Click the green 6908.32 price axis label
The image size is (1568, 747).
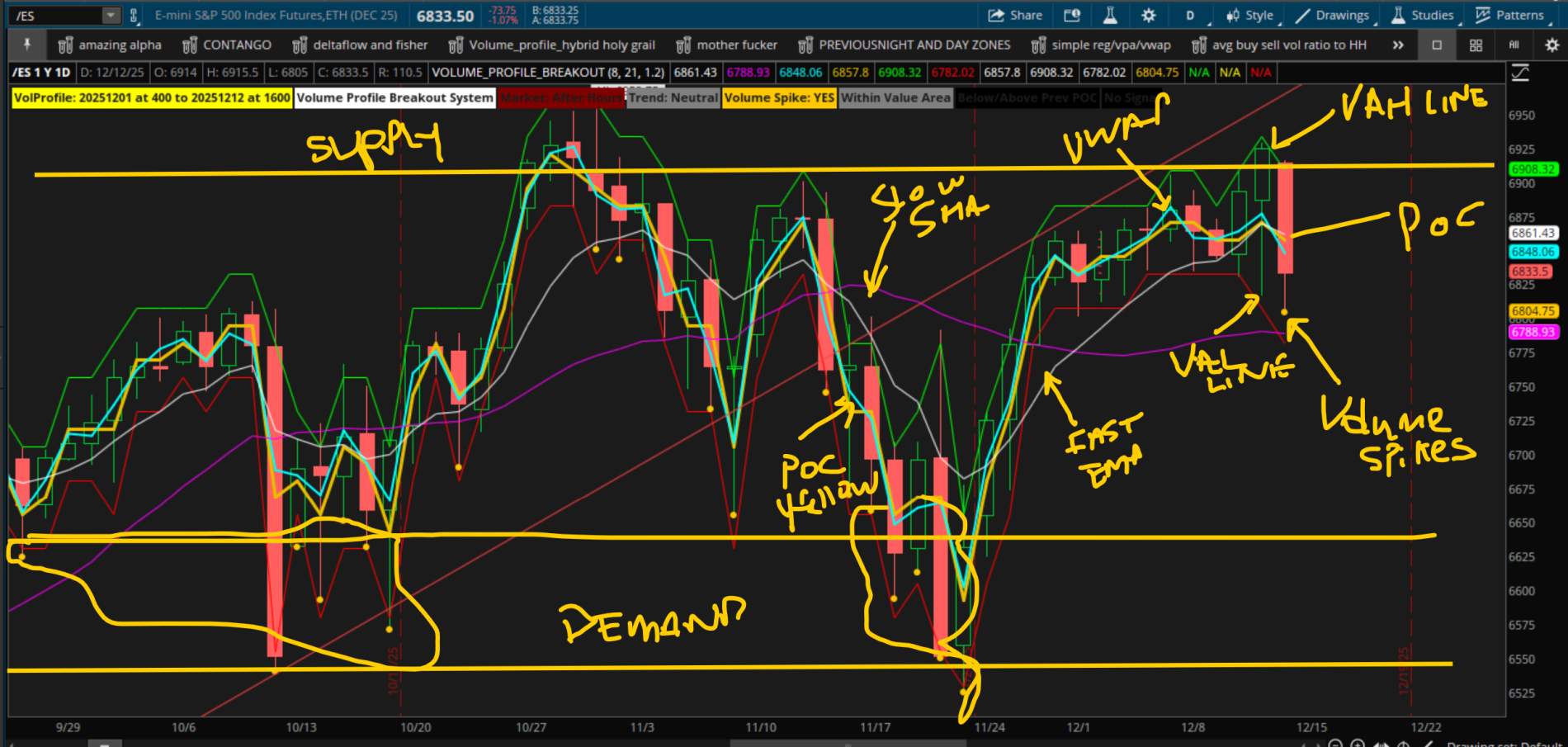[1533, 169]
